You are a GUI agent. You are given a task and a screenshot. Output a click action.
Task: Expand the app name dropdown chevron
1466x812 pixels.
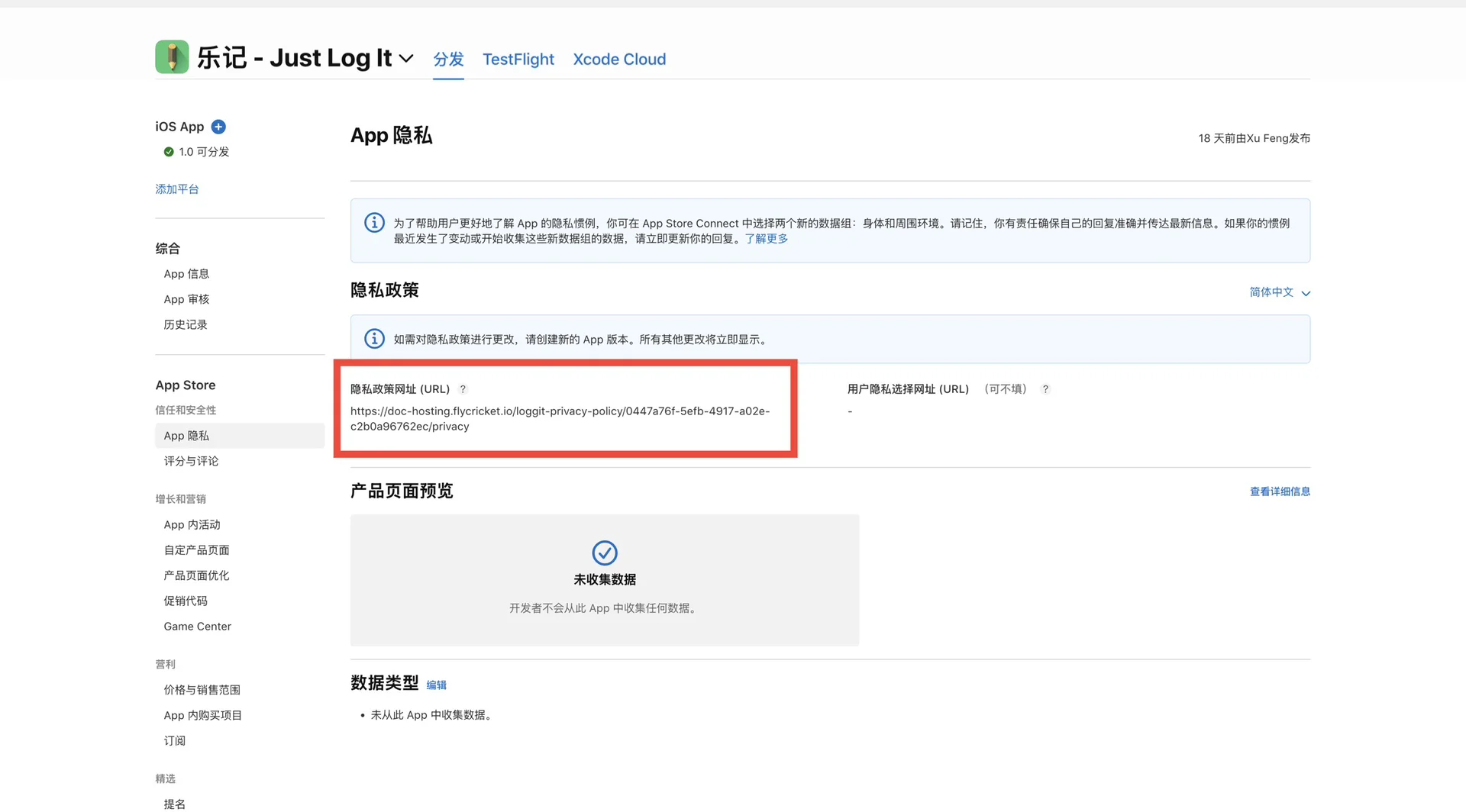coord(405,59)
